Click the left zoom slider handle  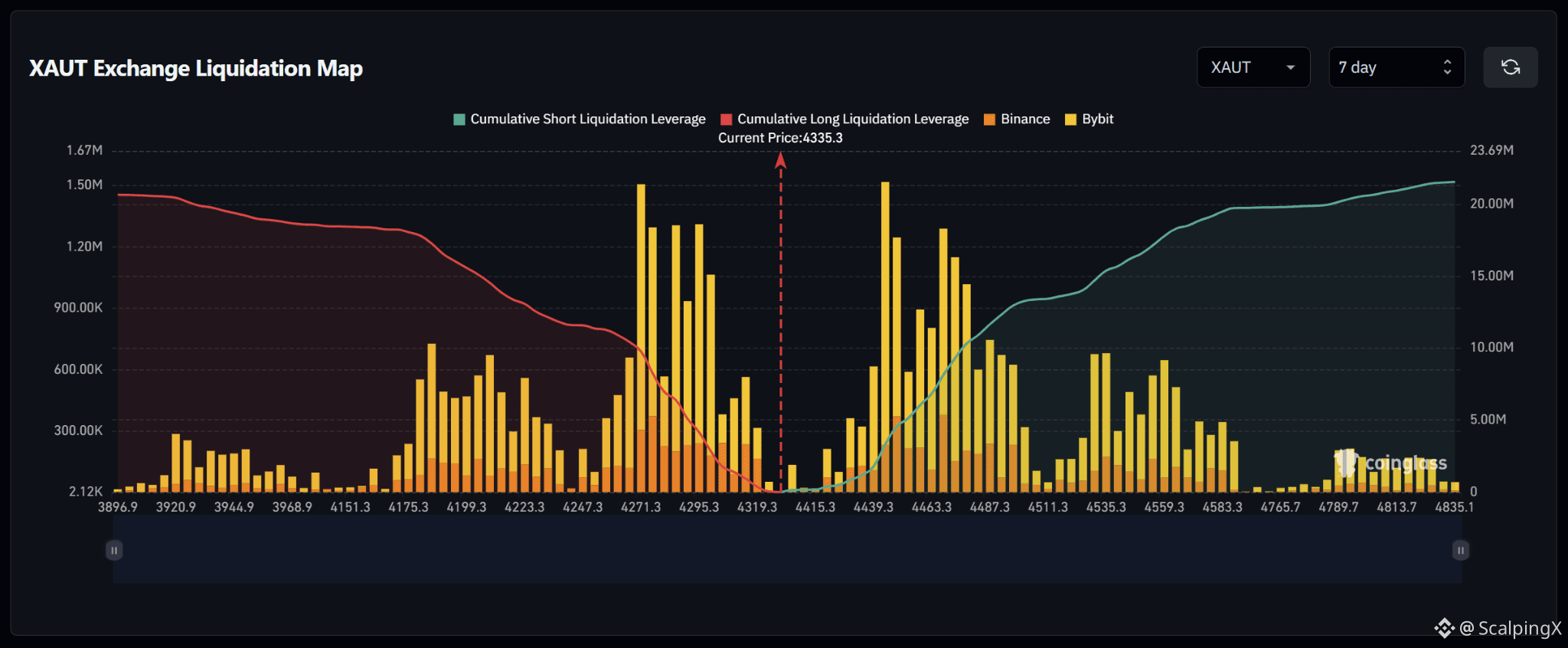[x=114, y=550]
